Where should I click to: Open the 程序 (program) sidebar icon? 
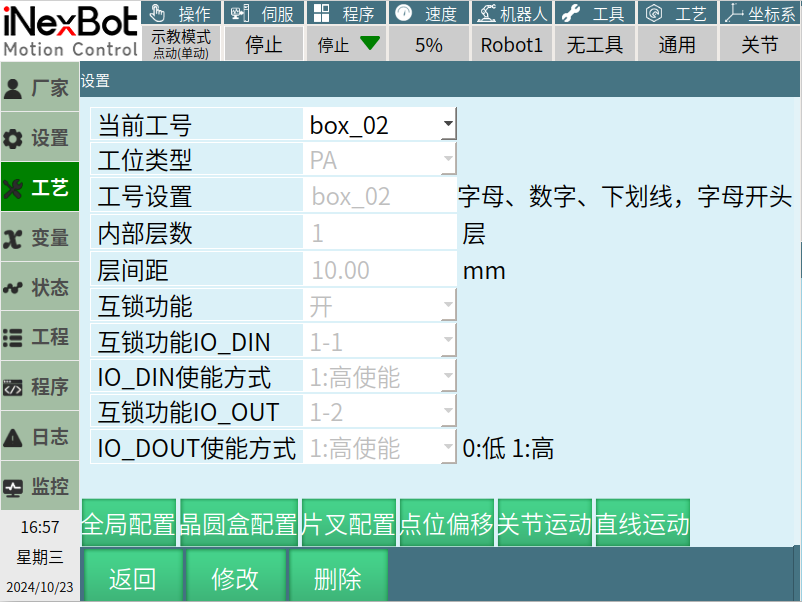[14, 388]
